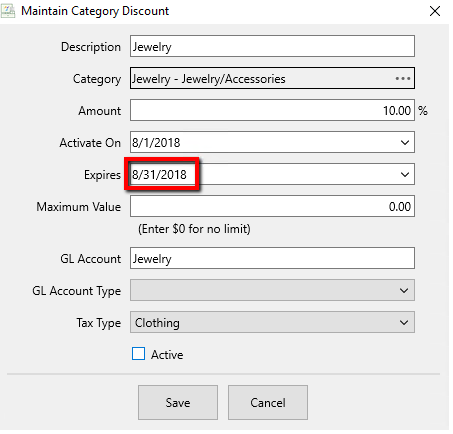453x434 pixels.
Task: Select the Tax Type box showing Clothing
Action: [x=272, y=322]
